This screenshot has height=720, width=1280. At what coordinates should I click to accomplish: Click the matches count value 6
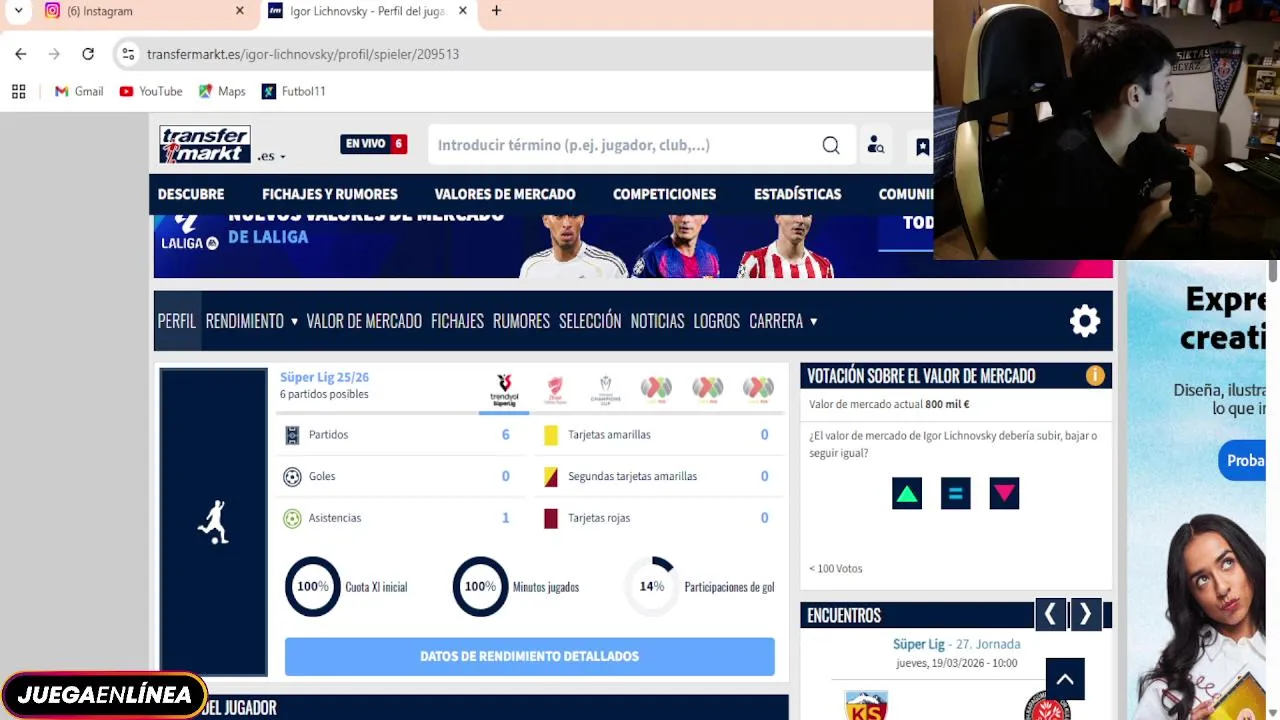coord(505,435)
